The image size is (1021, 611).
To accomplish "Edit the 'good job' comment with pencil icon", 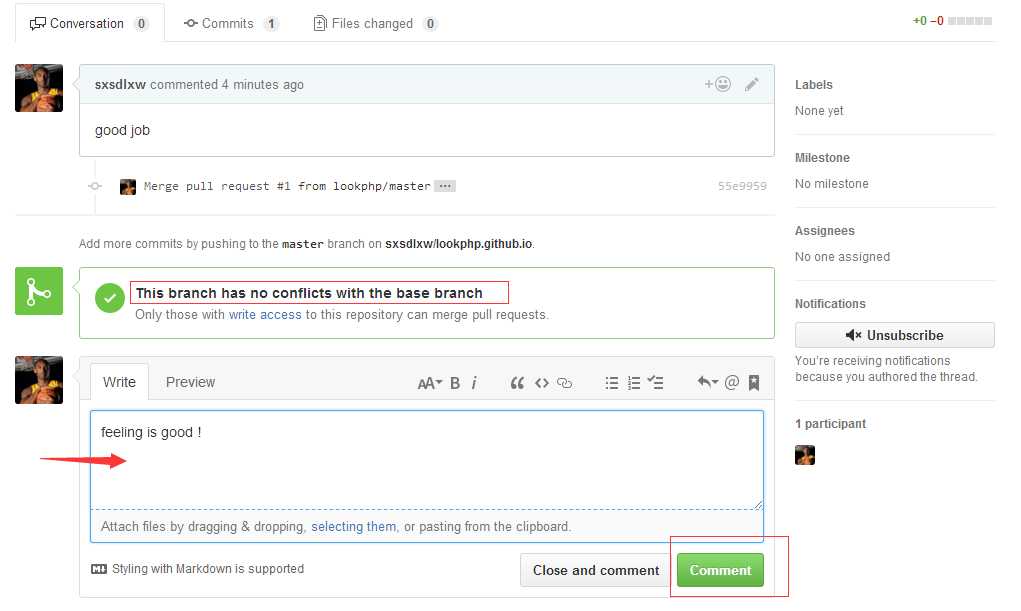I will pos(751,84).
